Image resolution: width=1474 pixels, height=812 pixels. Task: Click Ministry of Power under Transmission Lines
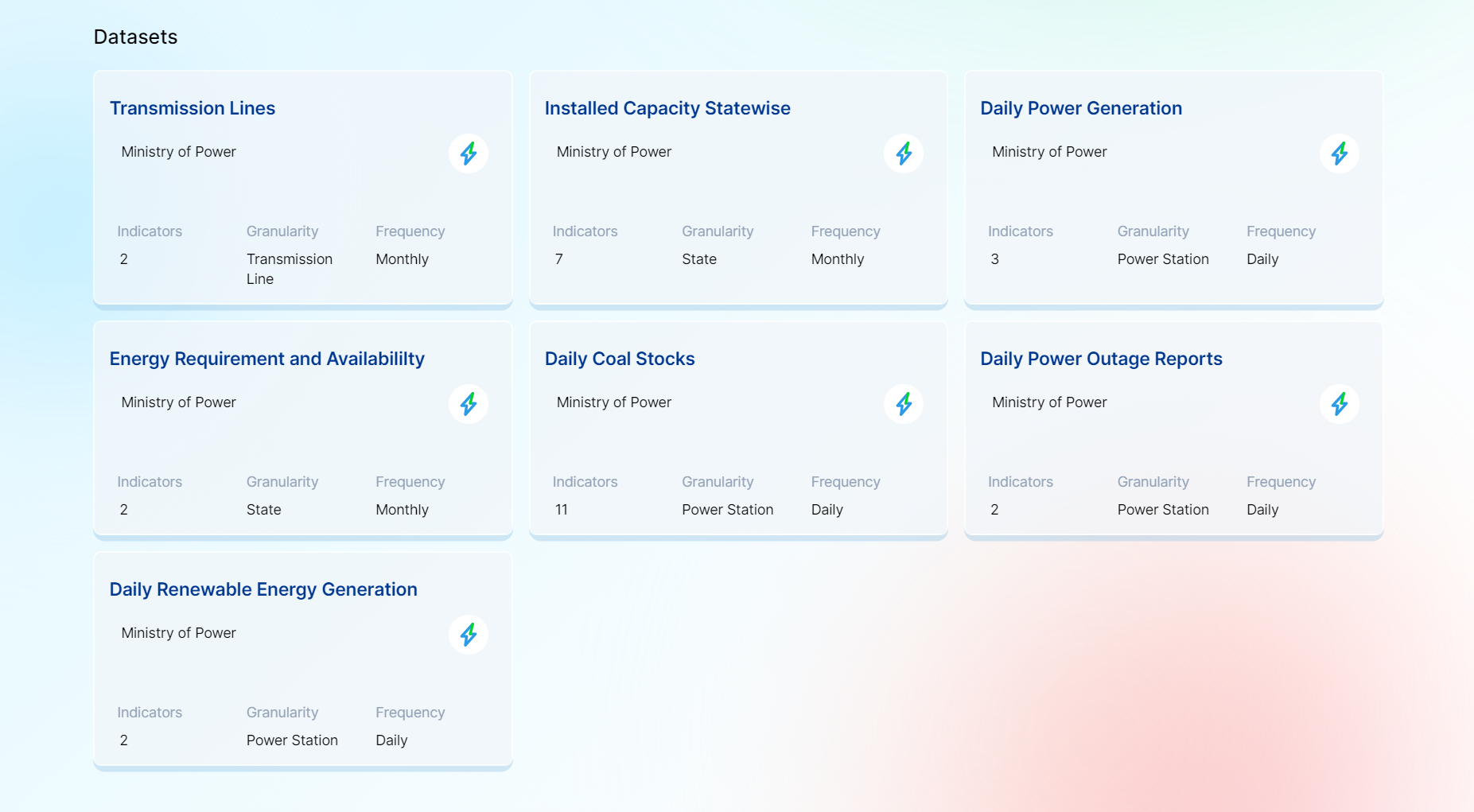(178, 152)
